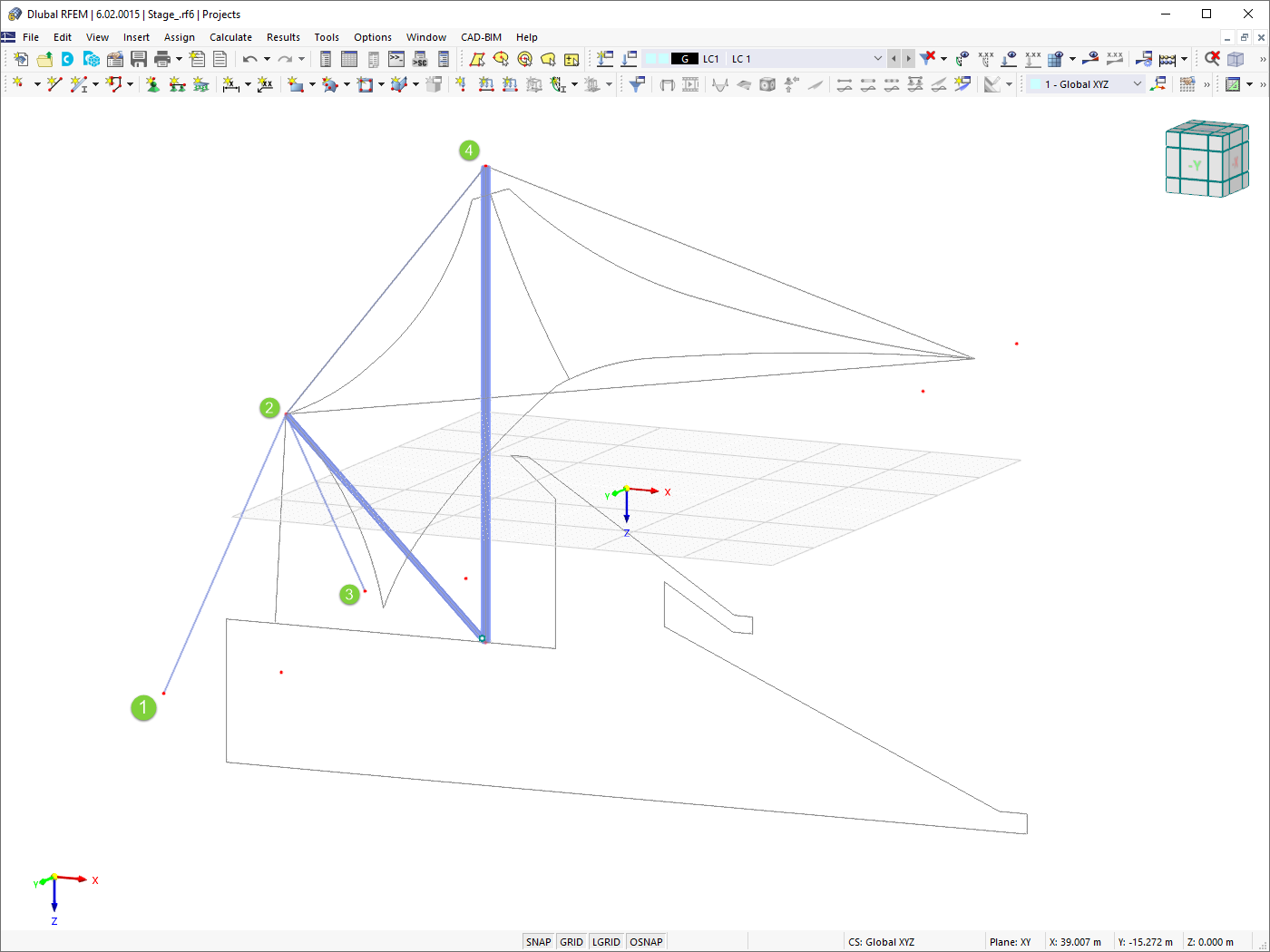Image resolution: width=1270 pixels, height=952 pixels.
Task: Expand the Redo history dropdown arrow
Action: 302,59
